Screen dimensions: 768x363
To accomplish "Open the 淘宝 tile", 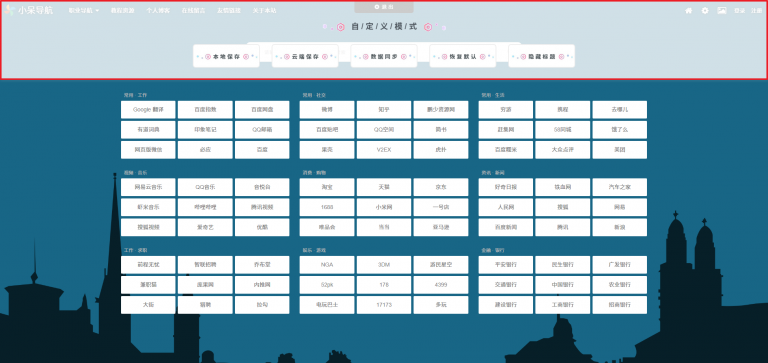I will pos(327,187).
